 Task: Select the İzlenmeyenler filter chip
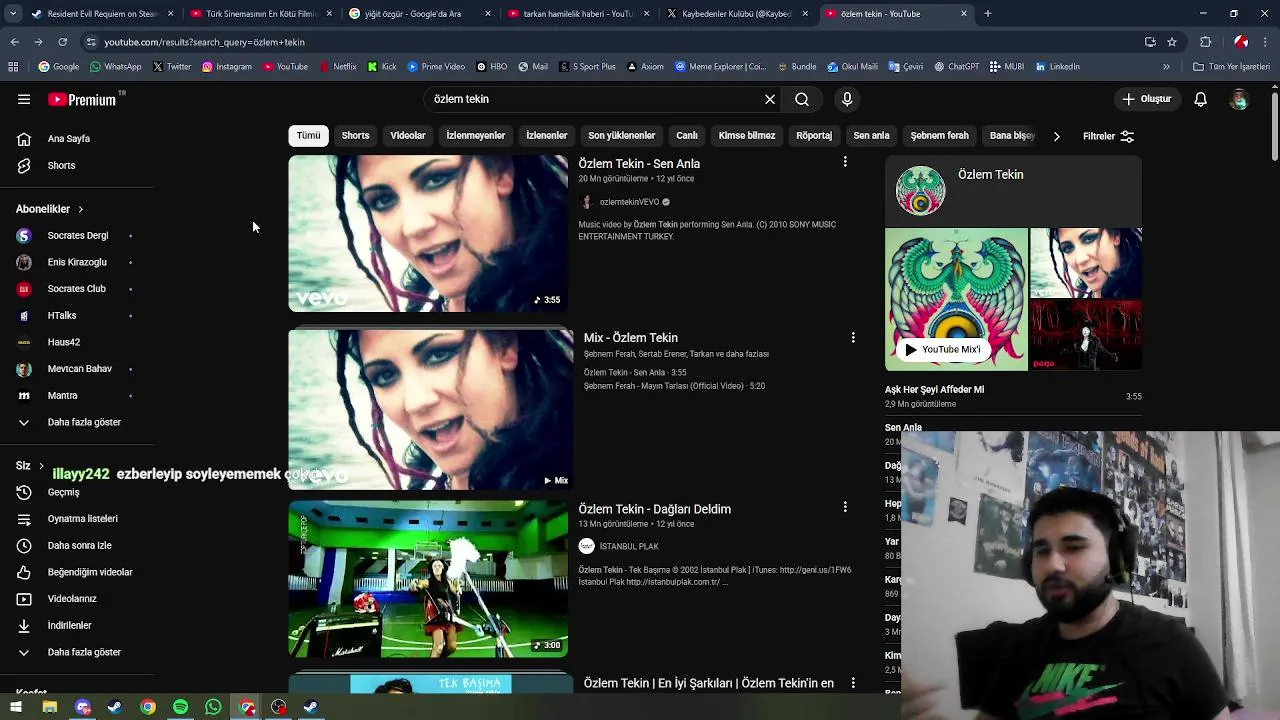(x=476, y=136)
